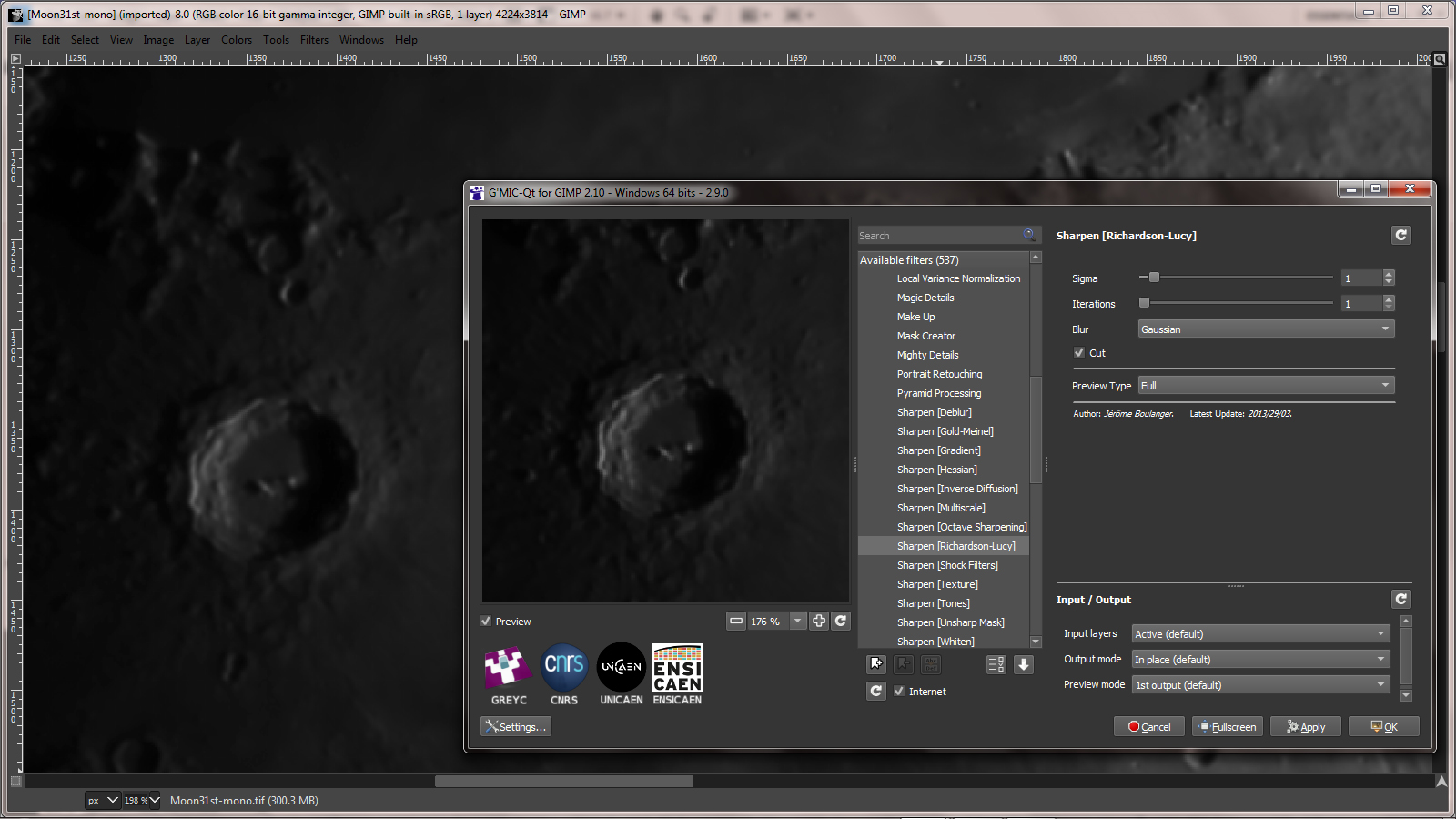This screenshot has width=1456, height=819.
Task: Zoom in on the filter preview
Action: click(818, 621)
